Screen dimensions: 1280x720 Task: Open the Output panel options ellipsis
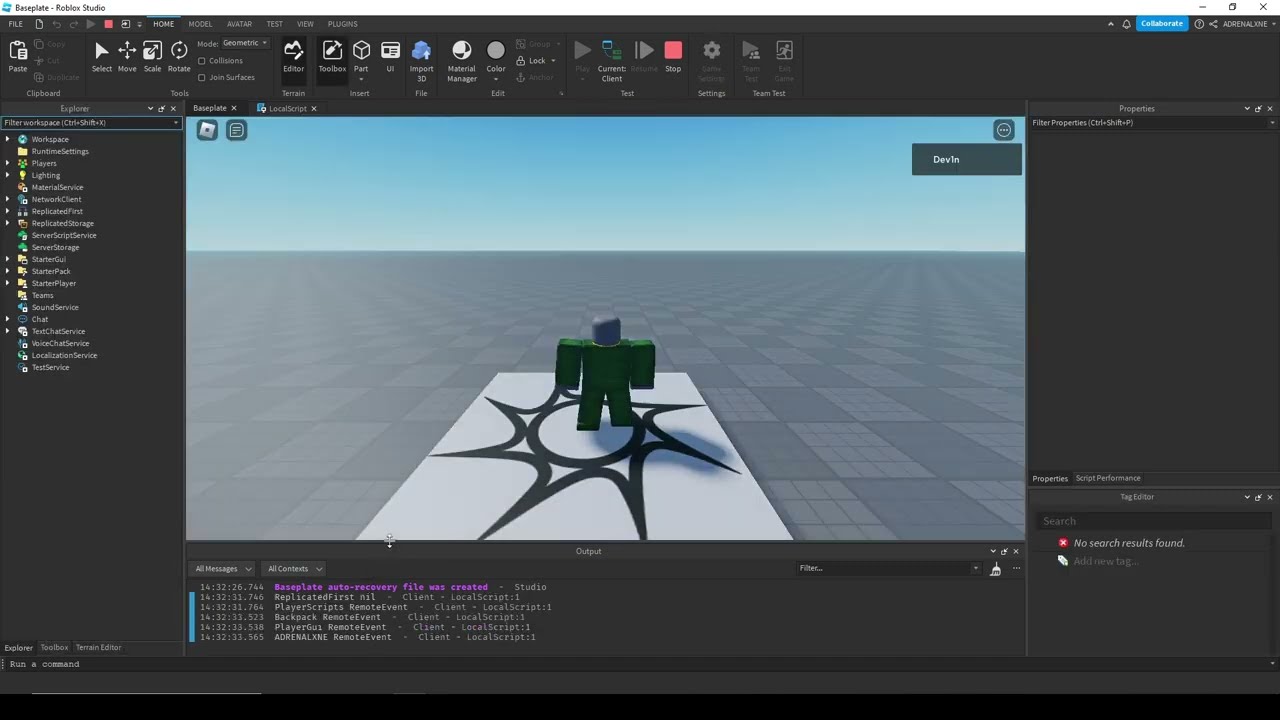tap(1016, 569)
